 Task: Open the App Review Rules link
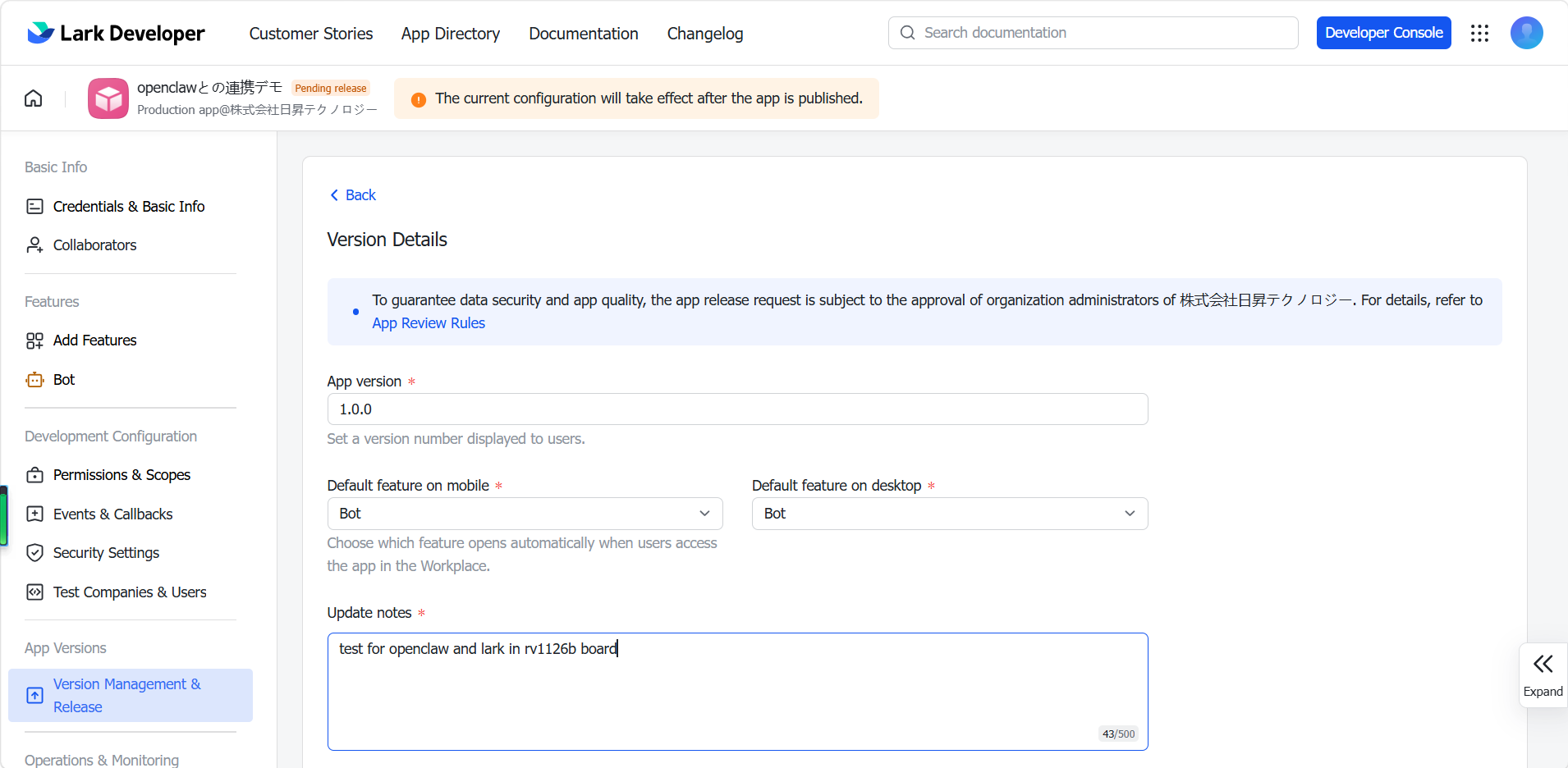pyautogui.click(x=429, y=323)
